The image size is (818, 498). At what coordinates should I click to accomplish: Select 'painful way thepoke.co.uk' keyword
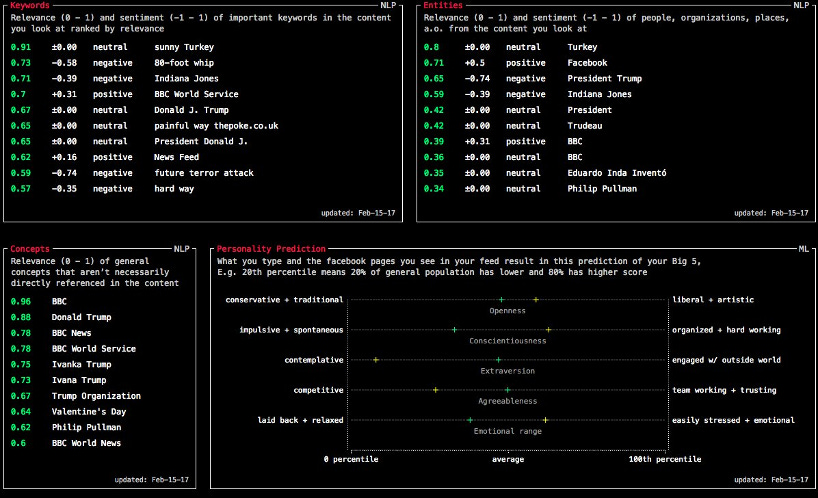pos(216,126)
